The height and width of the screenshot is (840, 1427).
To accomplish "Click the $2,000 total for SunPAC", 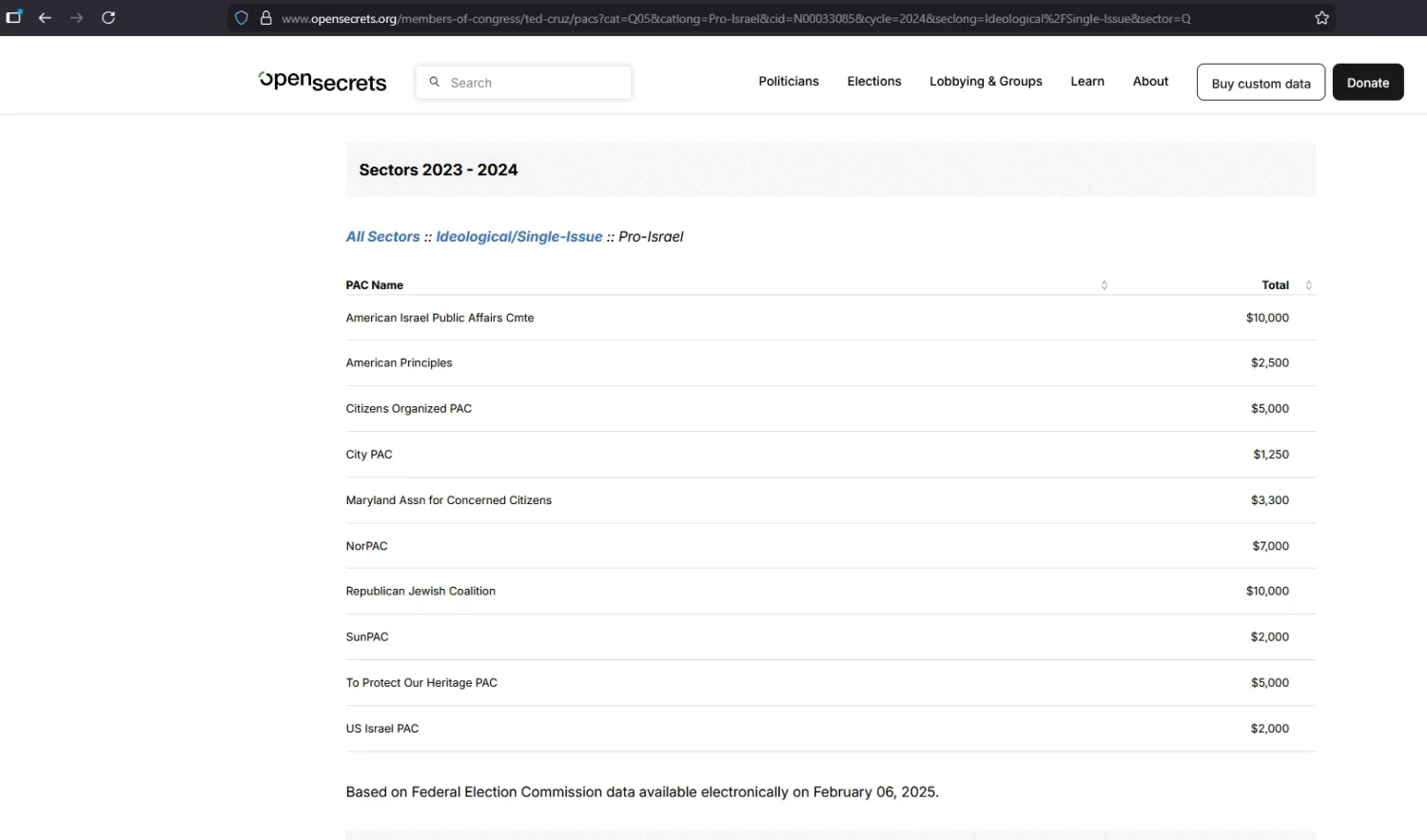I will click(x=1270, y=637).
